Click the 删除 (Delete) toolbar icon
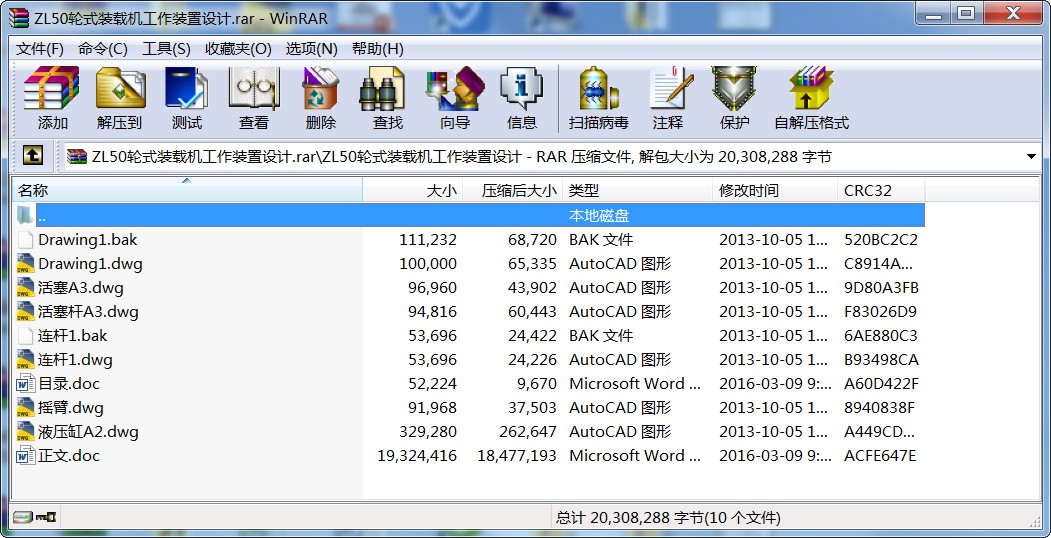Image resolution: width=1051 pixels, height=538 pixels. (x=320, y=88)
